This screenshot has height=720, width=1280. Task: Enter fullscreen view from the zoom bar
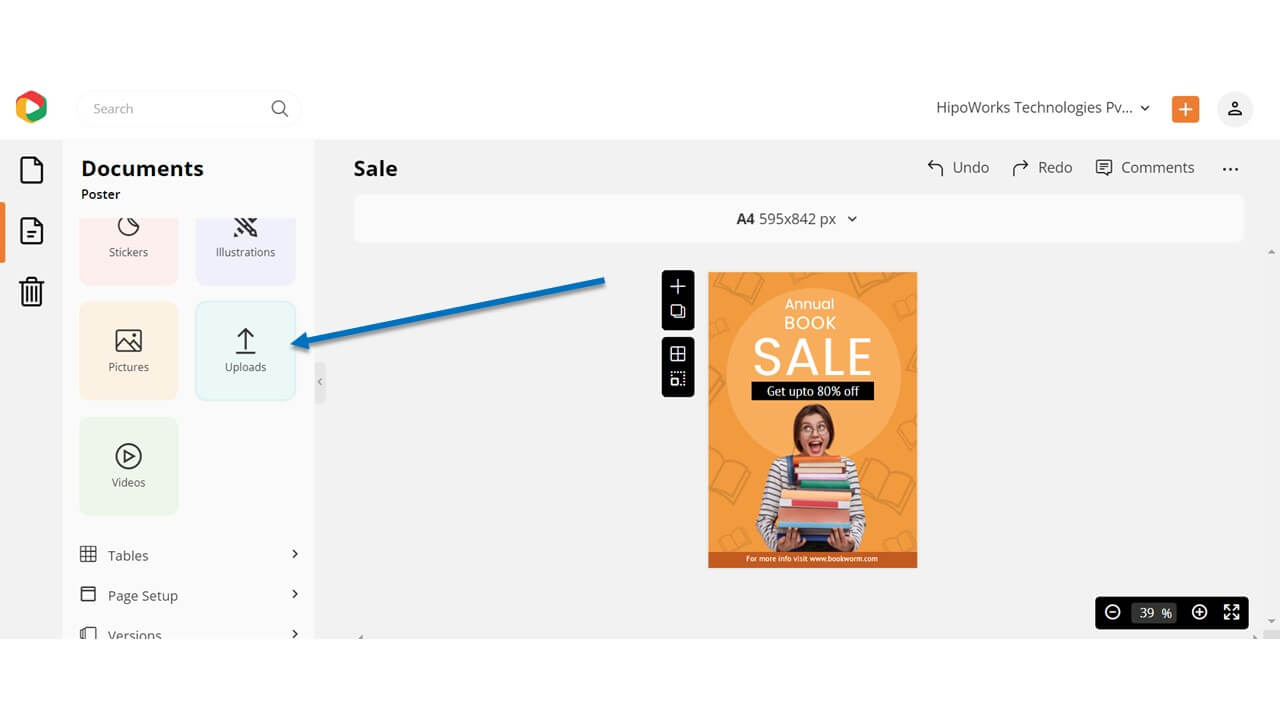(1231, 612)
